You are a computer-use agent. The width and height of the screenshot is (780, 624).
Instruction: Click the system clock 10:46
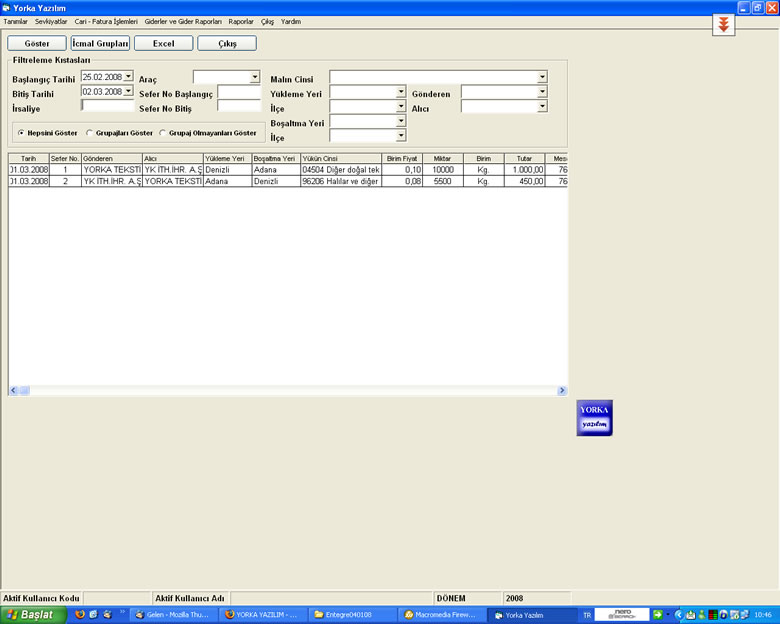(x=763, y=615)
